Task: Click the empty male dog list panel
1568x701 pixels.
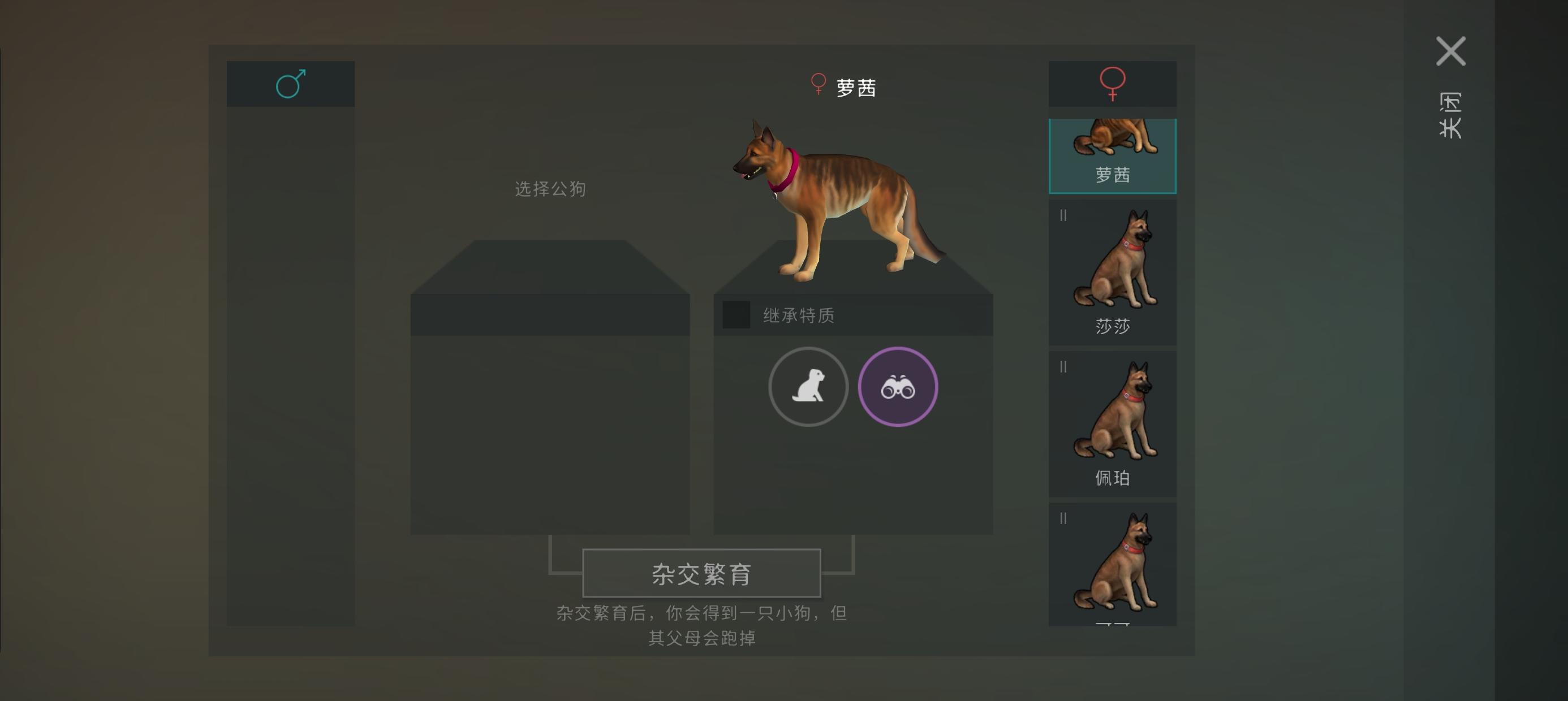Action: [290, 366]
